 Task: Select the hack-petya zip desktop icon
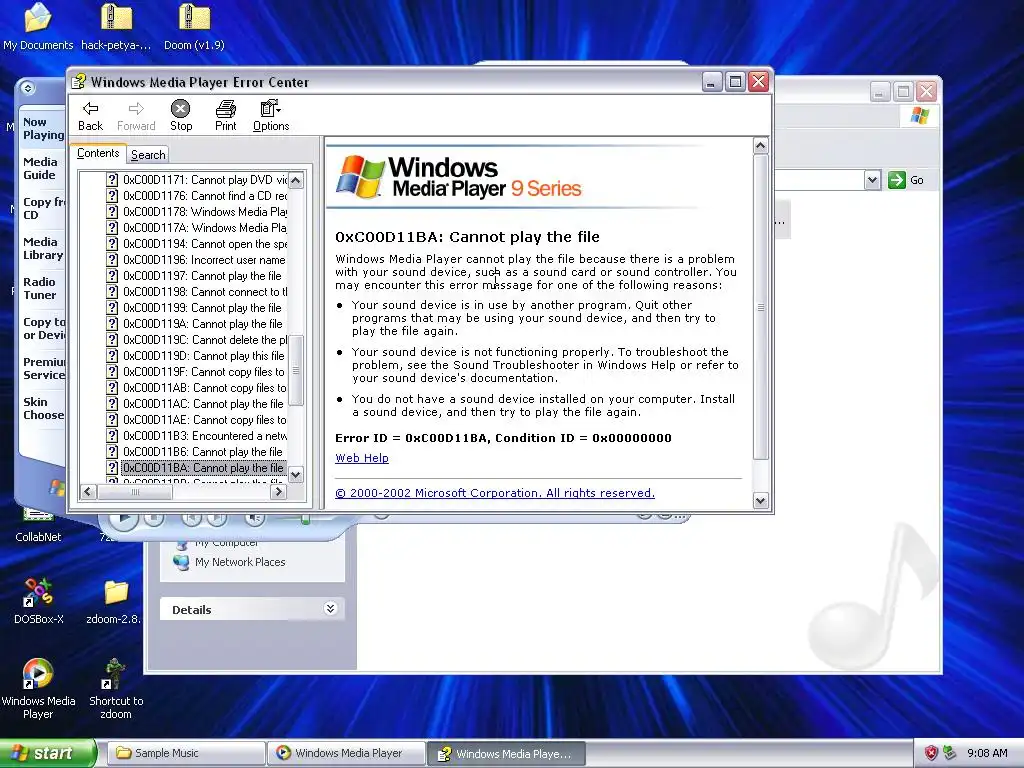[116, 27]
